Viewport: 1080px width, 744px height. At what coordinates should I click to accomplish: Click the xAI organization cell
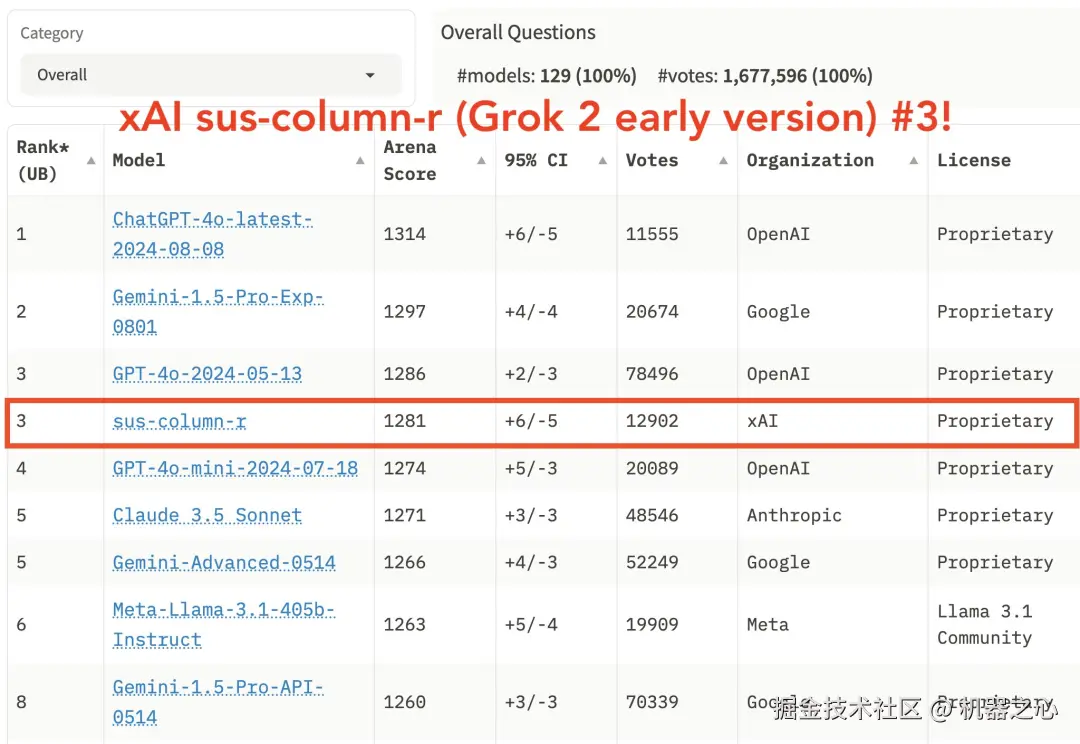point(762,421)
